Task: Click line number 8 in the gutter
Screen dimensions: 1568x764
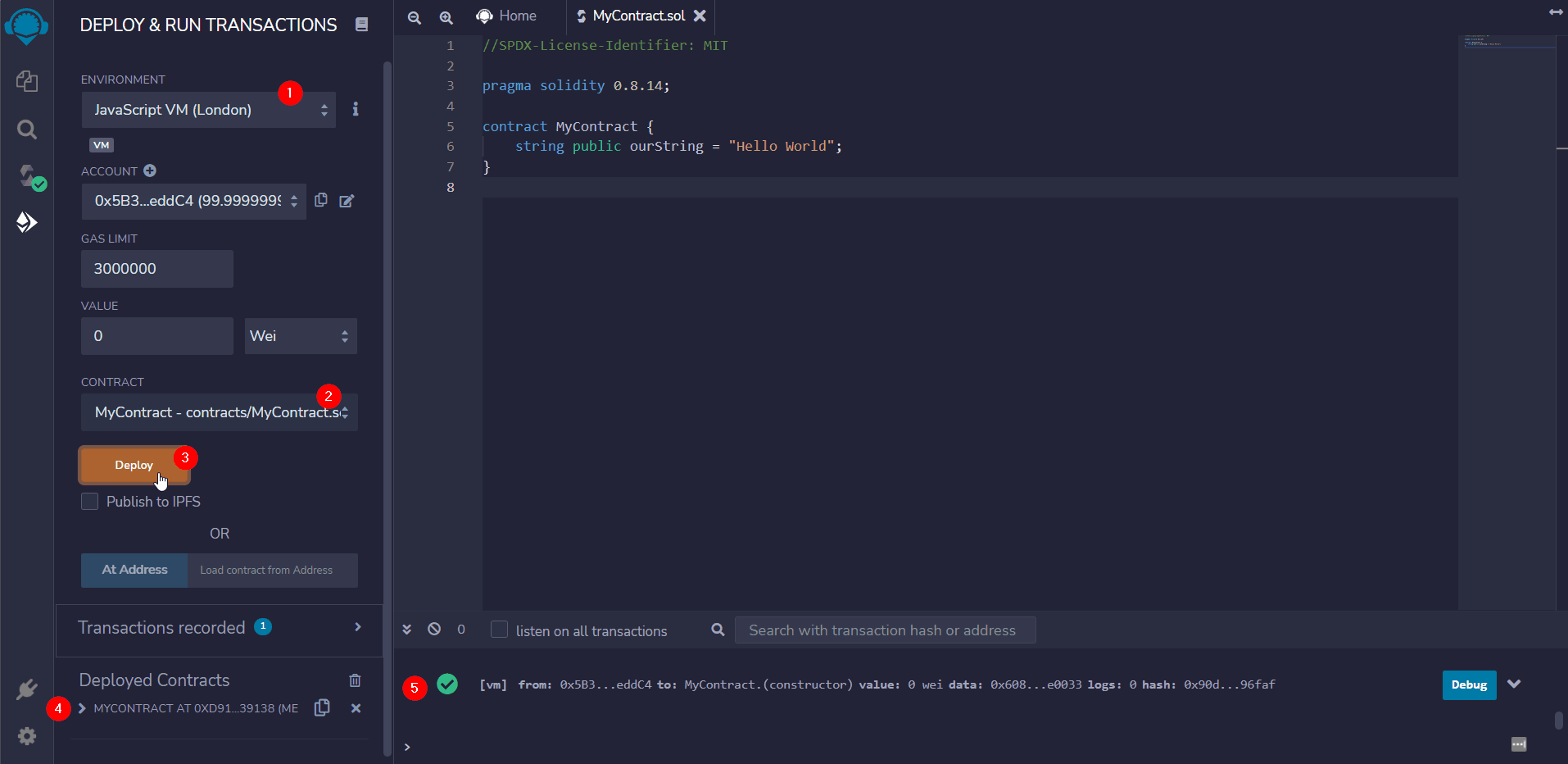Action: pyautogui.click(x=450, y=187)
